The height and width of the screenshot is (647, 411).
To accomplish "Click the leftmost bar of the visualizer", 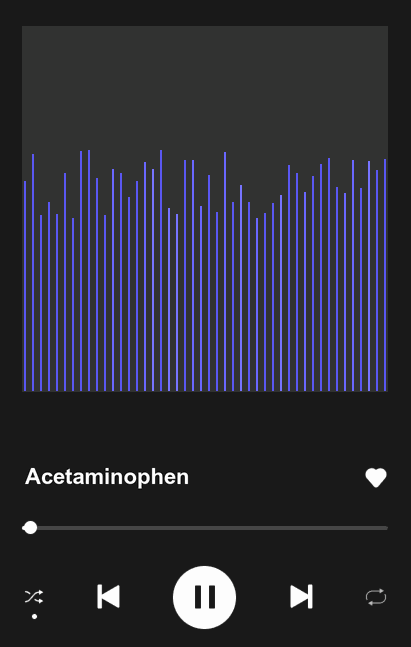I will [25, 286].
